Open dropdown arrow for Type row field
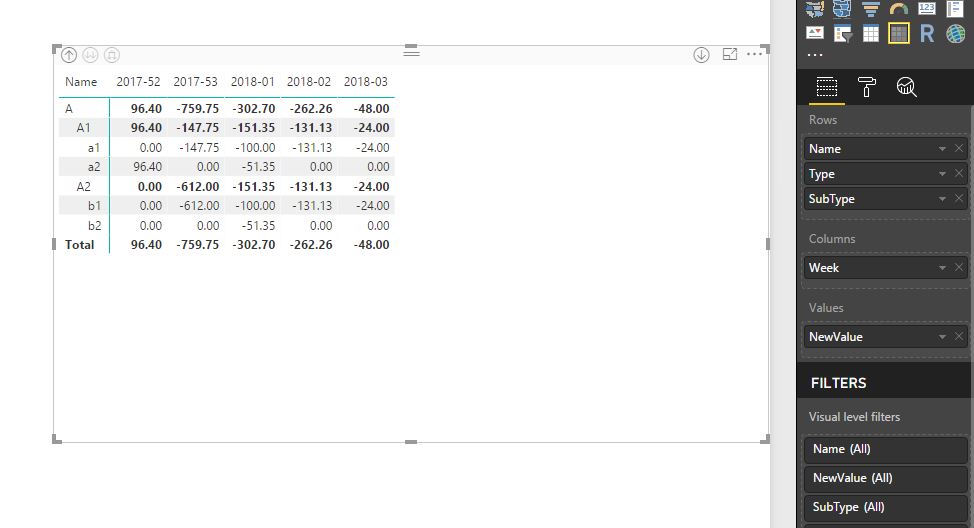This screenshot has height=528, width=974. (x=942, y=174)
